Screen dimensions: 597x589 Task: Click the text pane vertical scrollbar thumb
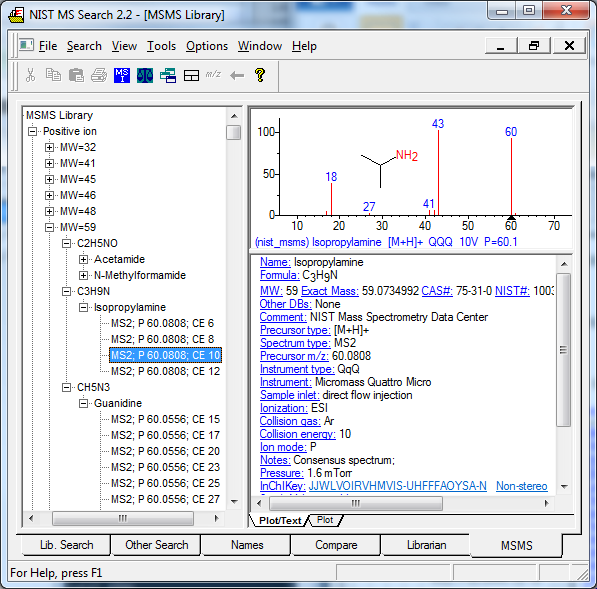[563, 350]
